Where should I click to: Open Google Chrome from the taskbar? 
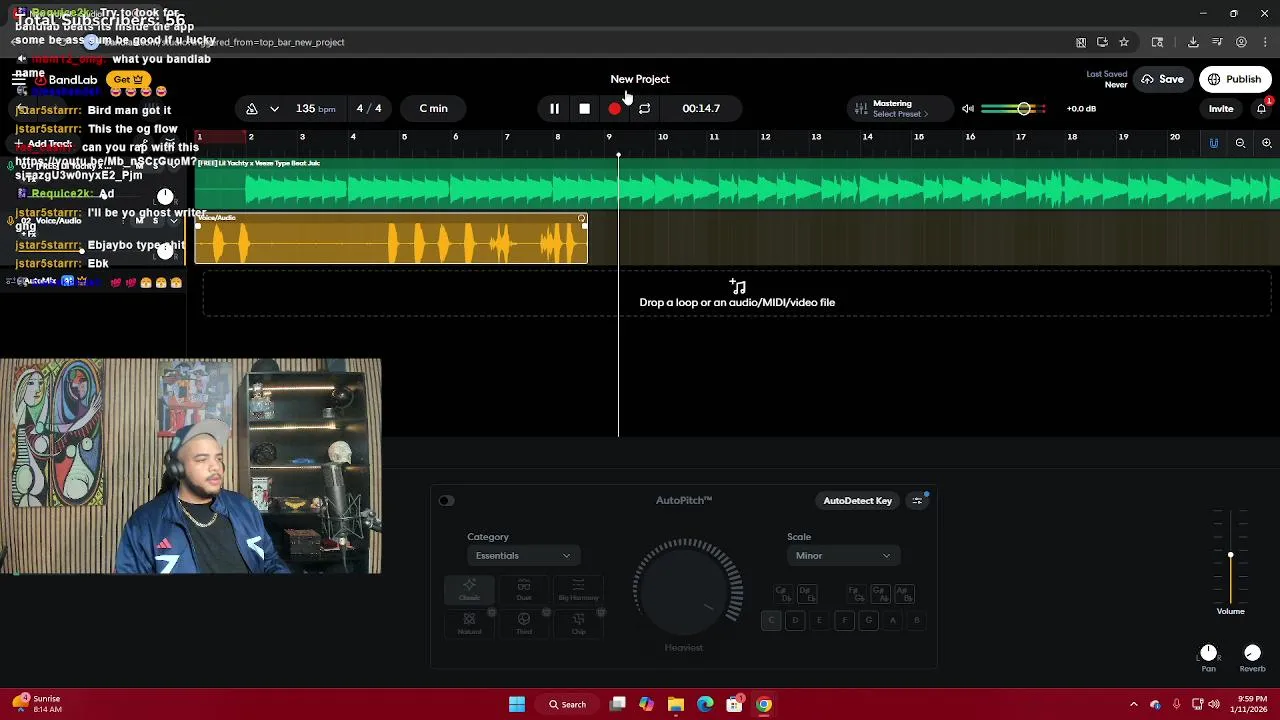click(764, 704)
